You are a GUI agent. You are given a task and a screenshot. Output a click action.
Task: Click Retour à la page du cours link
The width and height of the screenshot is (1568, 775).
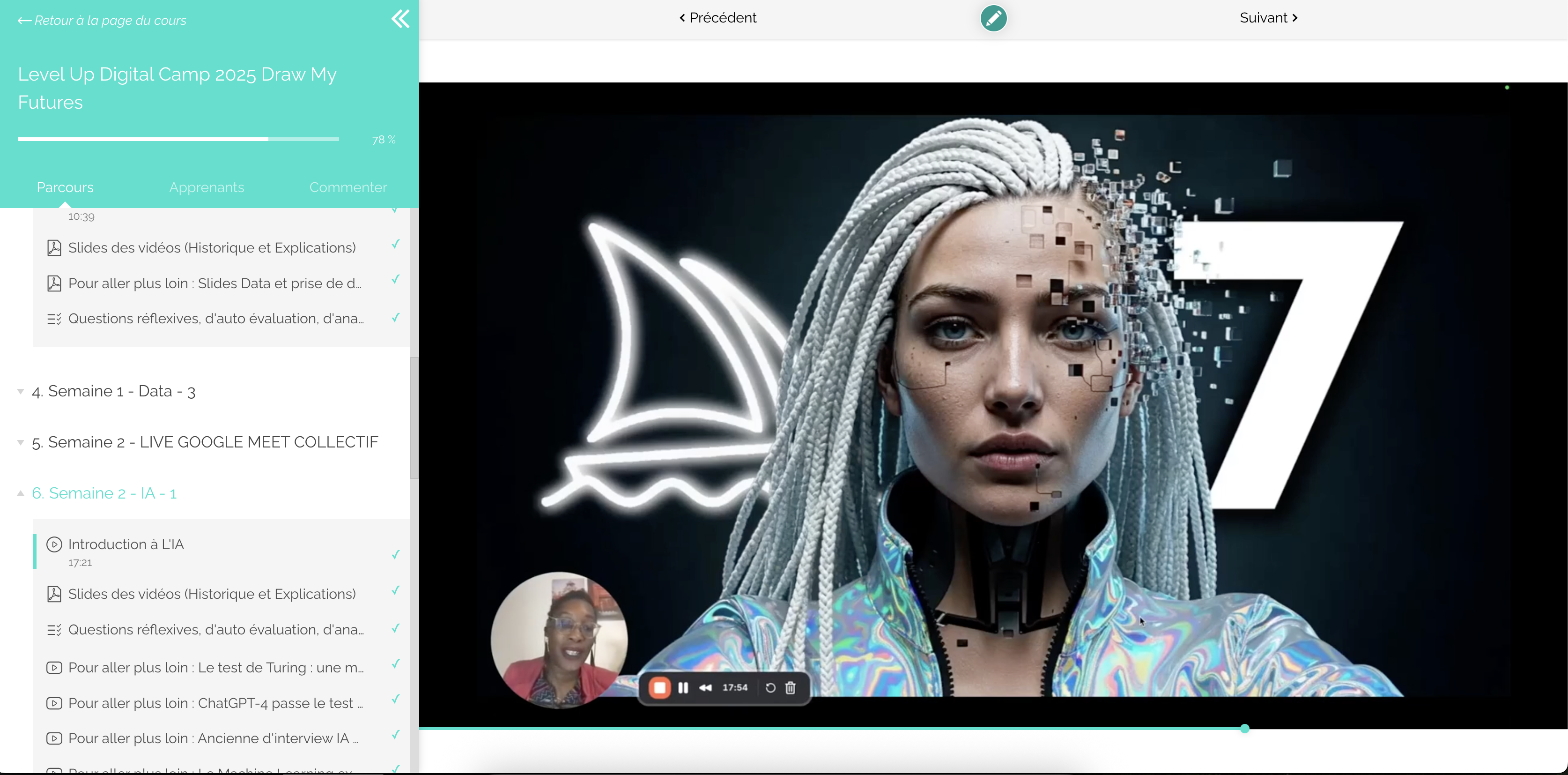tap(102, 20)
